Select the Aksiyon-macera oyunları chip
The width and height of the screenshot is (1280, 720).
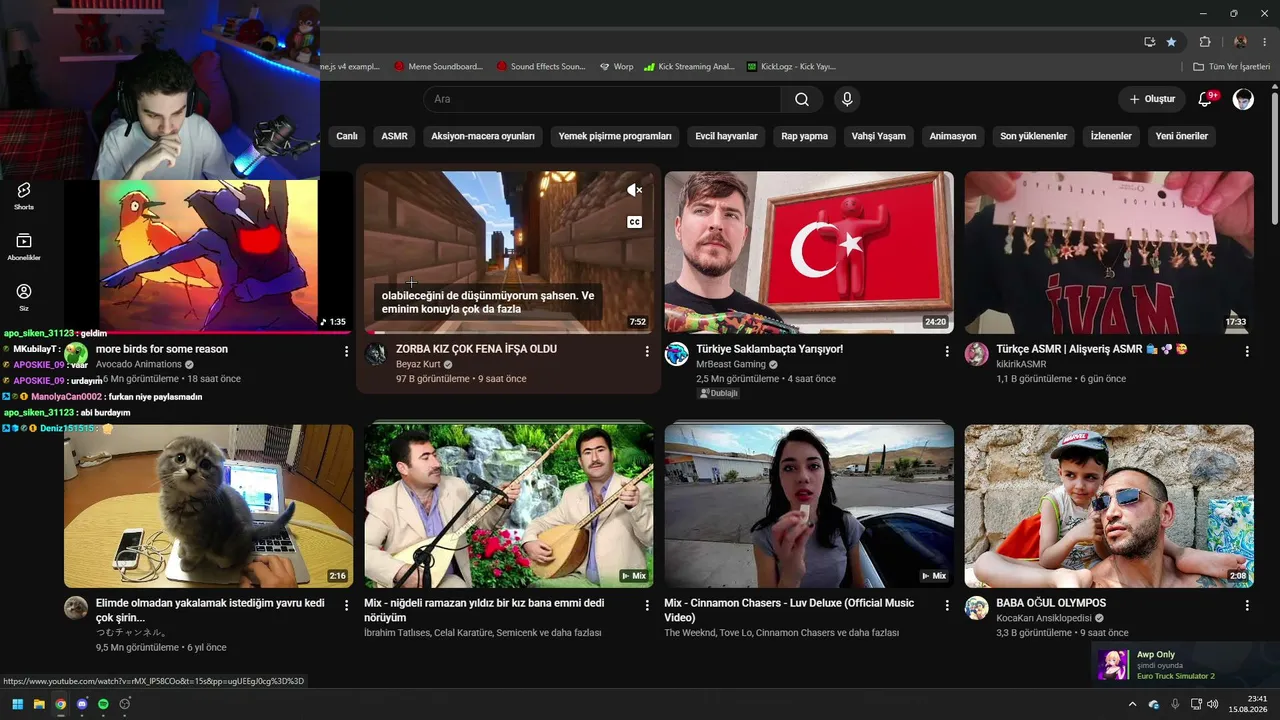(x=483, y=136)
